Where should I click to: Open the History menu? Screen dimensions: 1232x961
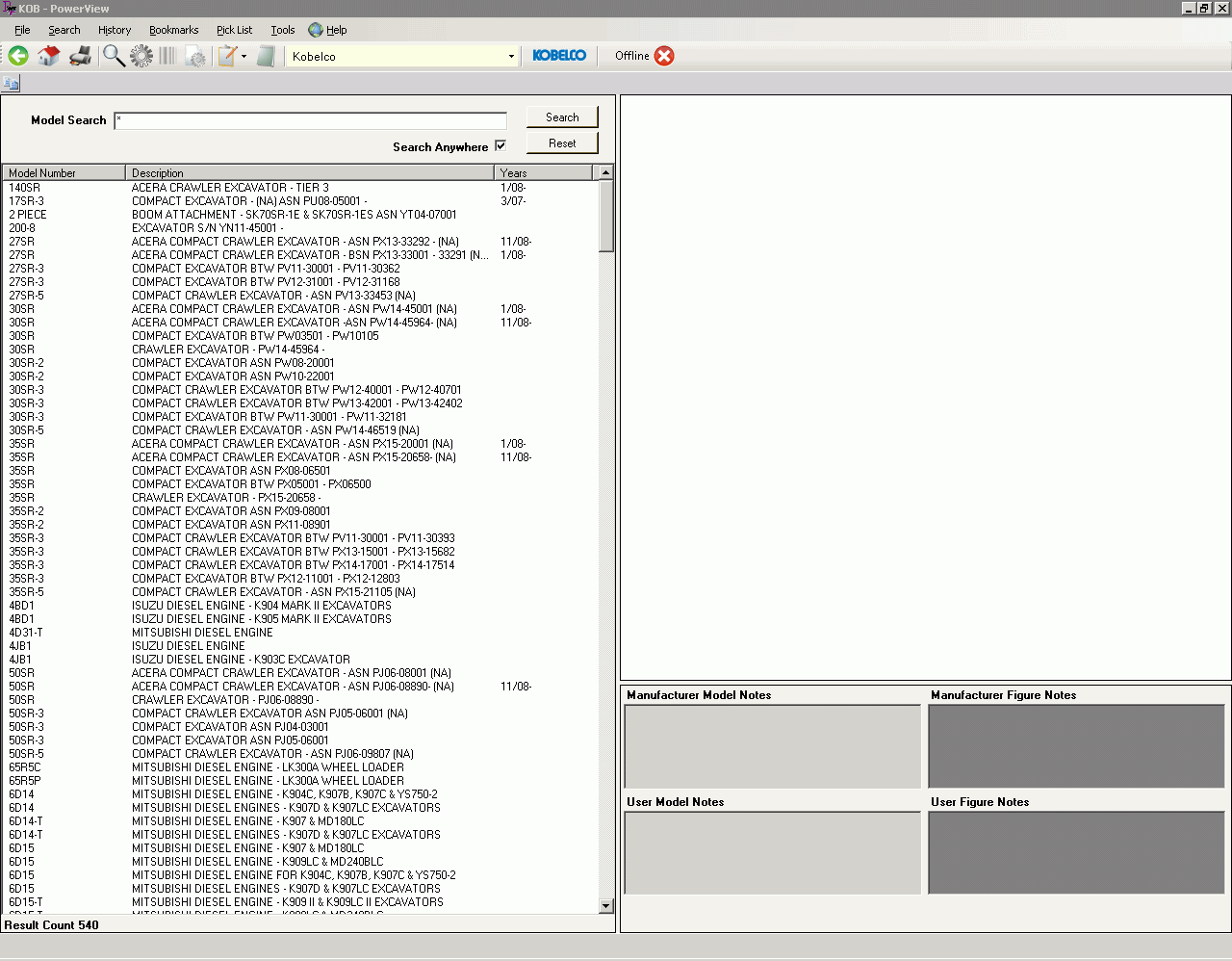click(115, 30)
